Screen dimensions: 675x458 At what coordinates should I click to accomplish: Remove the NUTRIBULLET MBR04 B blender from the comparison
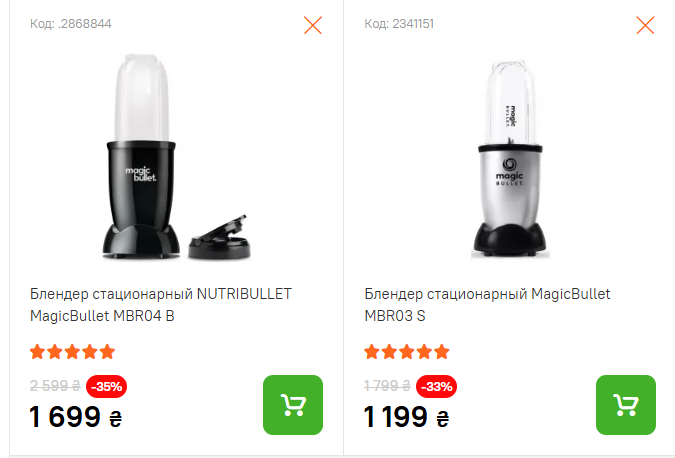[313, 25]
